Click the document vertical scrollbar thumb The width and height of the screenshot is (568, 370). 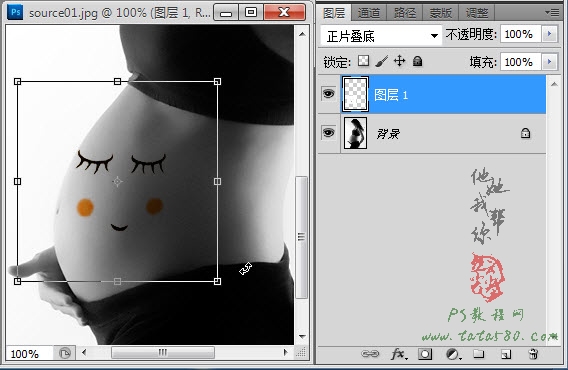(301, 237)
